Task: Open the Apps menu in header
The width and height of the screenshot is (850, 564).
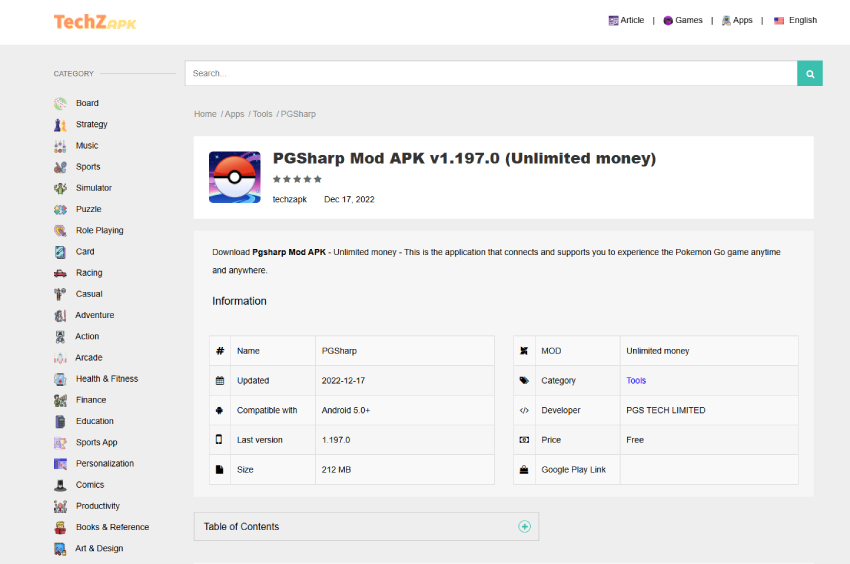Action: click(737, 20)
